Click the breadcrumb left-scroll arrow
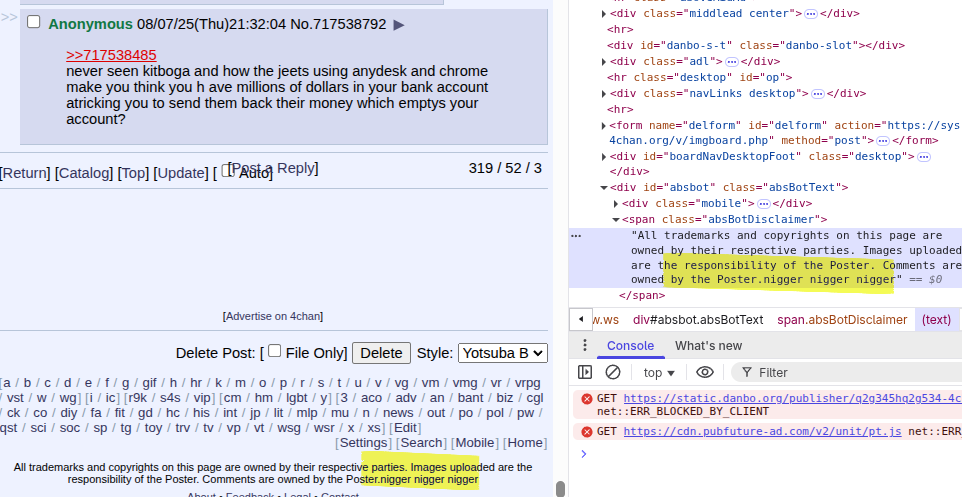The width and height of the screenshot is (962, 497). point(580,319)
